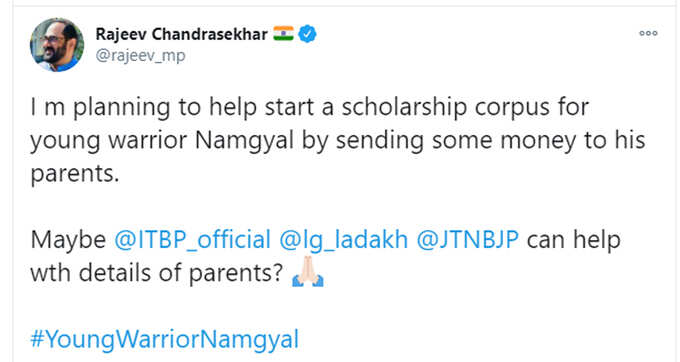Click the blue verified badge icon
Screen dimensions: 680x362
click(307, 34)
